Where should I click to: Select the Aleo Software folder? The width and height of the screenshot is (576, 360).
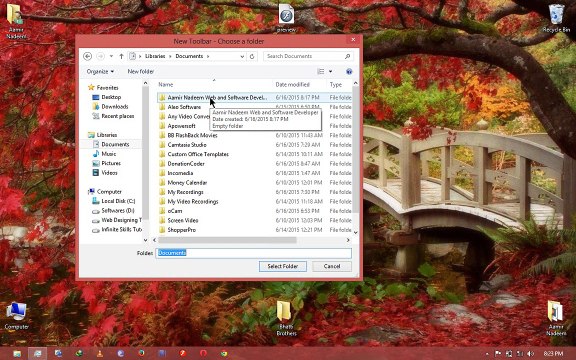(x=184, y=107)
